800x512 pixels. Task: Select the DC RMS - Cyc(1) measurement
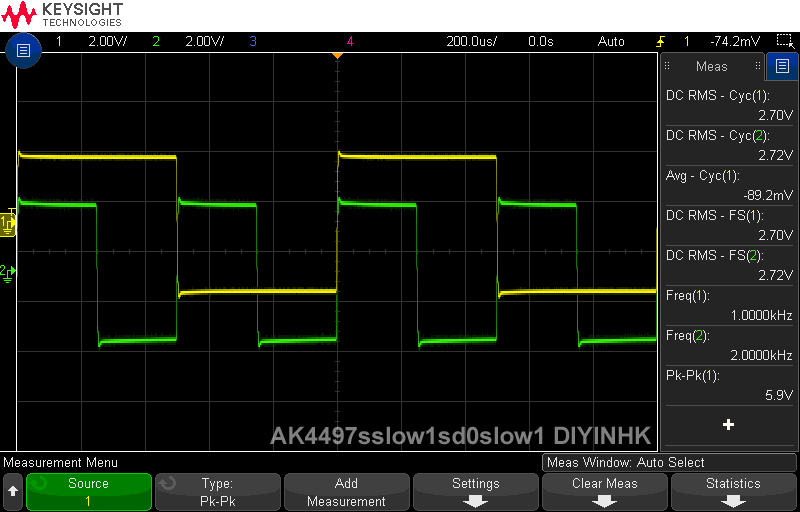click(x=730, y=105)
